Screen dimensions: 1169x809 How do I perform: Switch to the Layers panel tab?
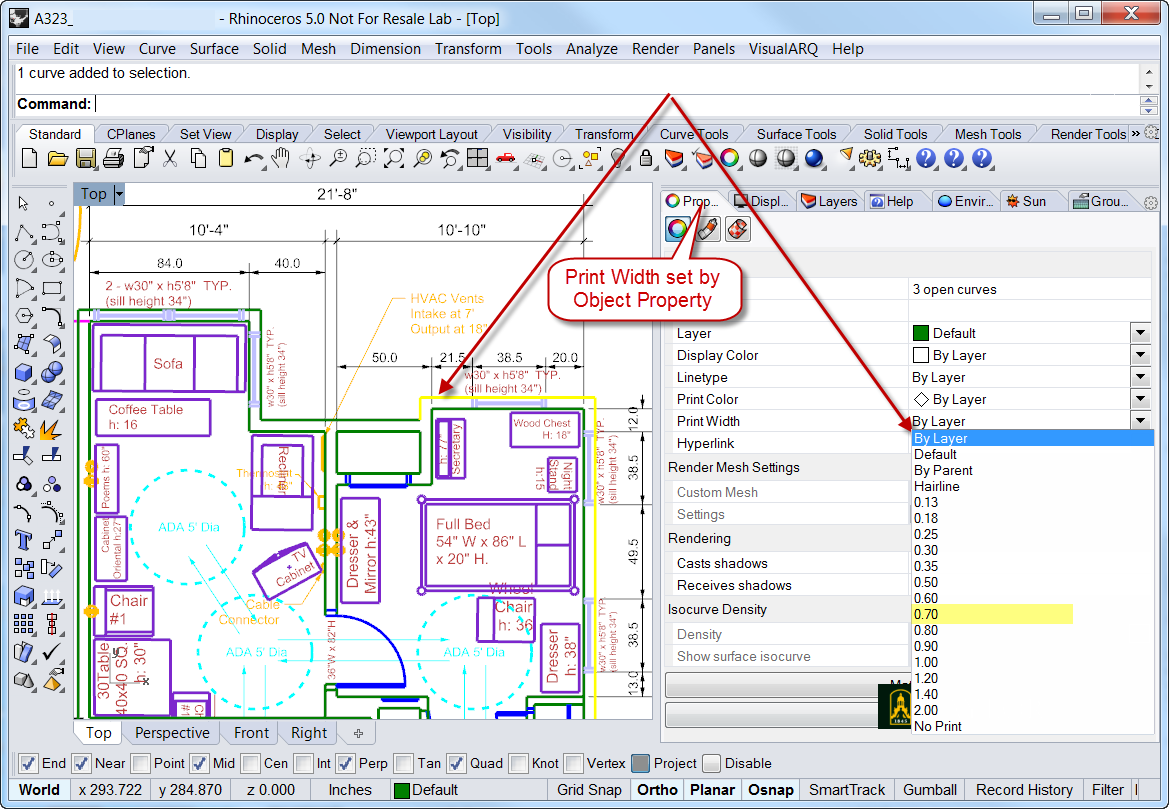click(829, 201)
